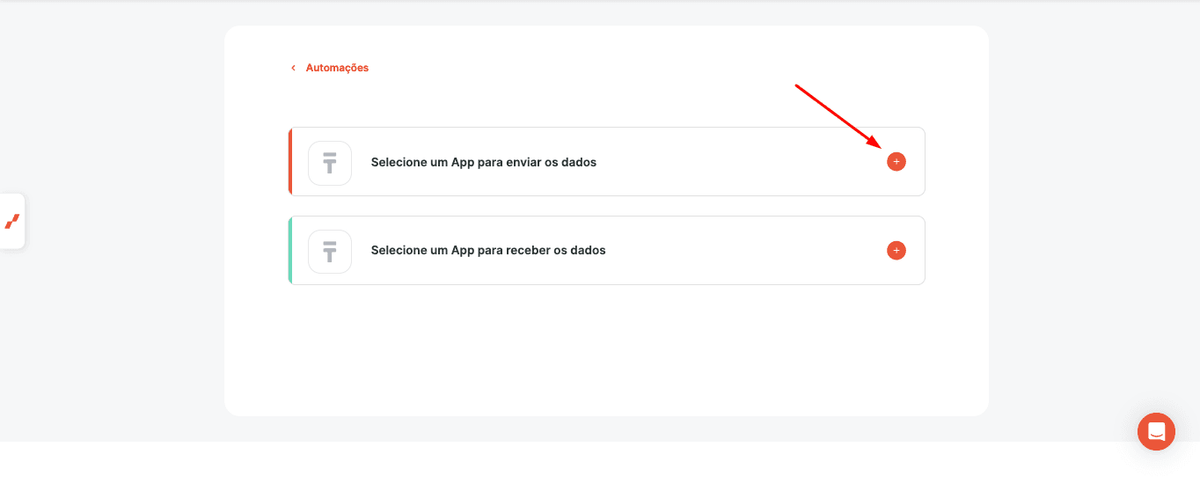Screen dimensions: 1200x499
Task: Click app placeholder icon in 'enviar os dados' card
Action: (x=330, y=162)
